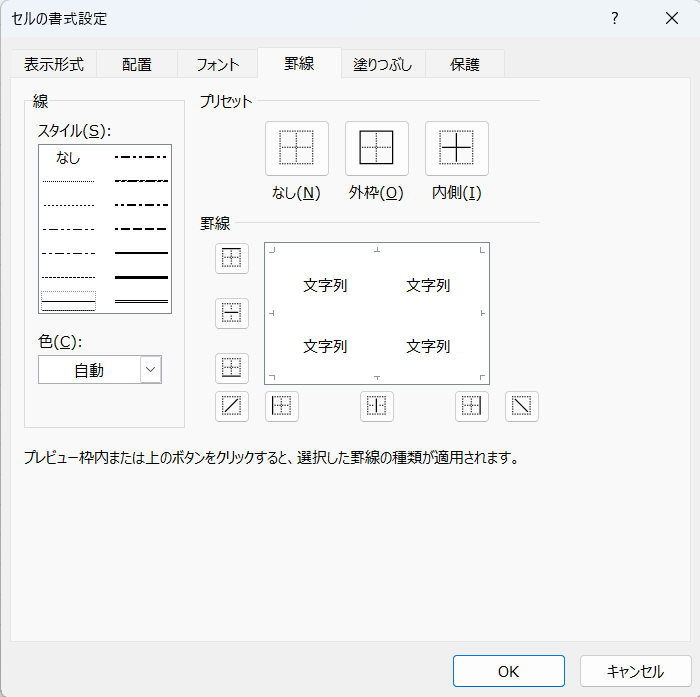The image size is (700, 697).
Task: Click the border preview box center
Action: (x=377, y=313)
